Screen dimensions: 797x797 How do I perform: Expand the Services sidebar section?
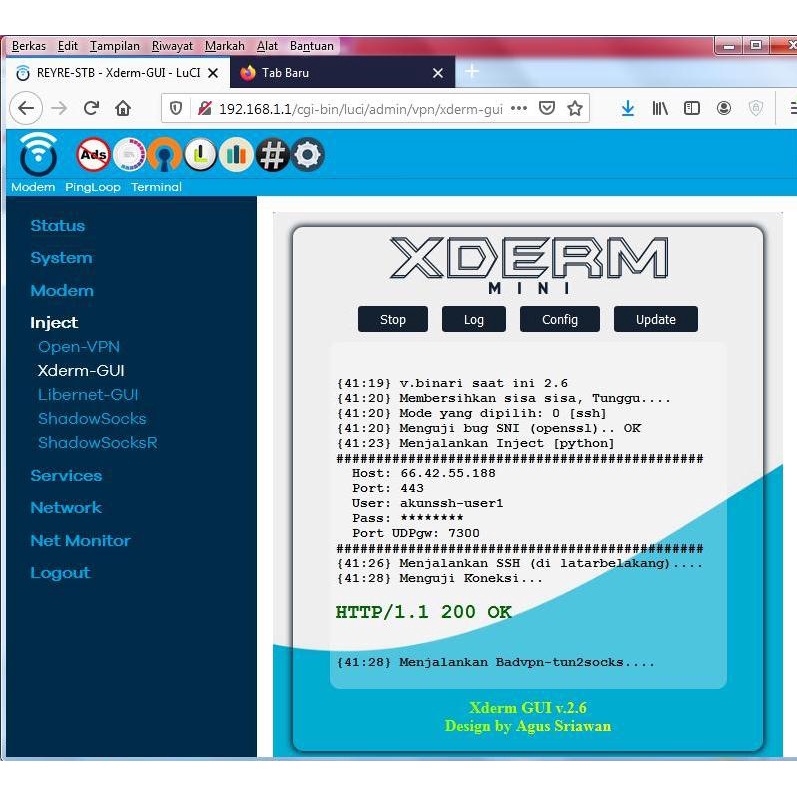tap(66, 476)
